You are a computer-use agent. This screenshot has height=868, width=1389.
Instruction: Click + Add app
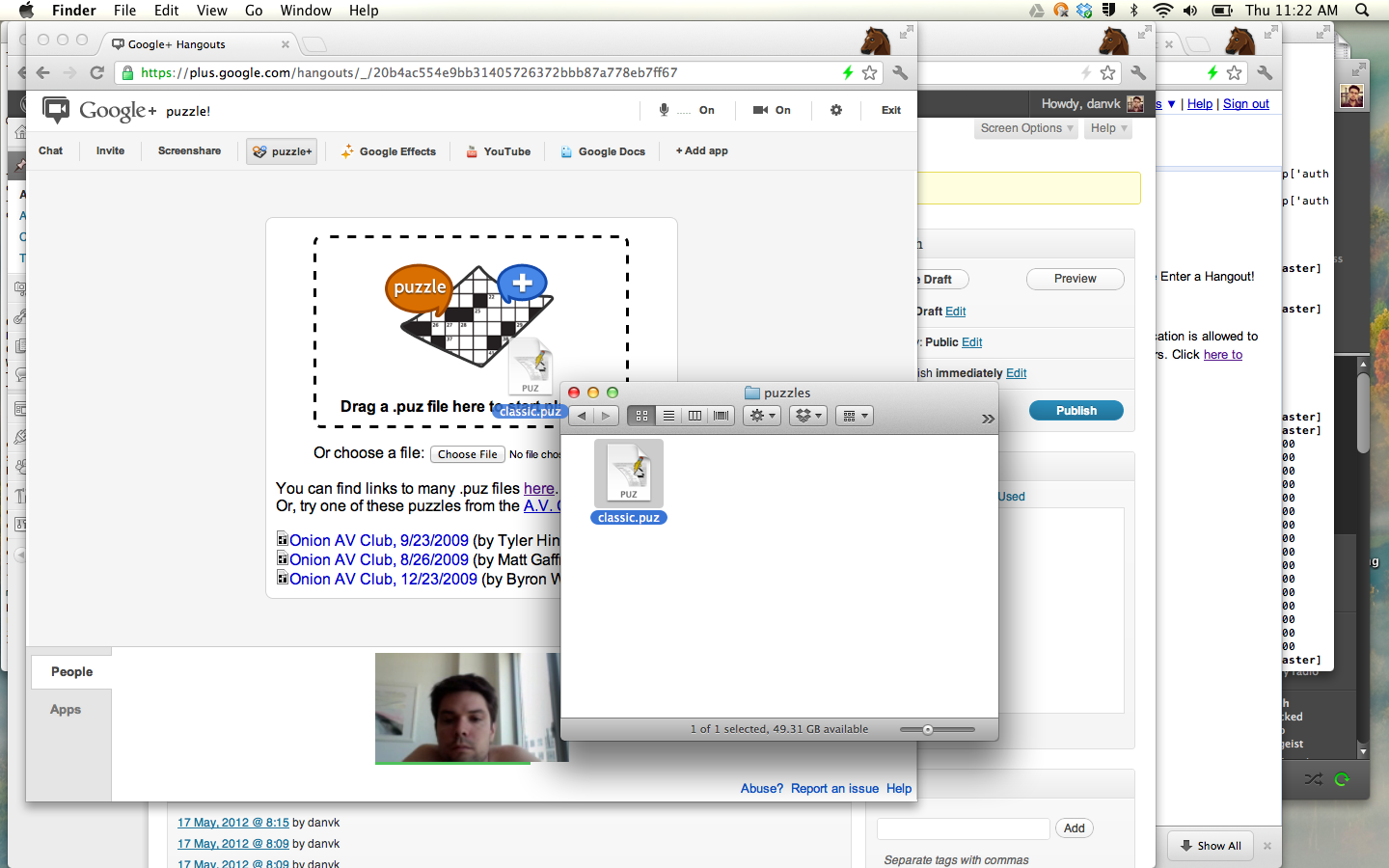coord(701,151)
